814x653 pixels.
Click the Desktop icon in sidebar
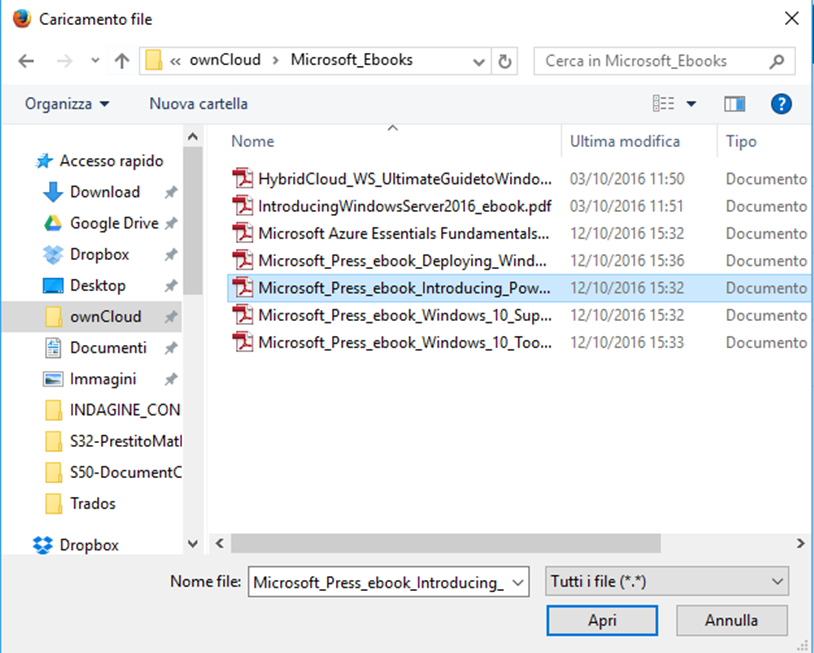53,285
